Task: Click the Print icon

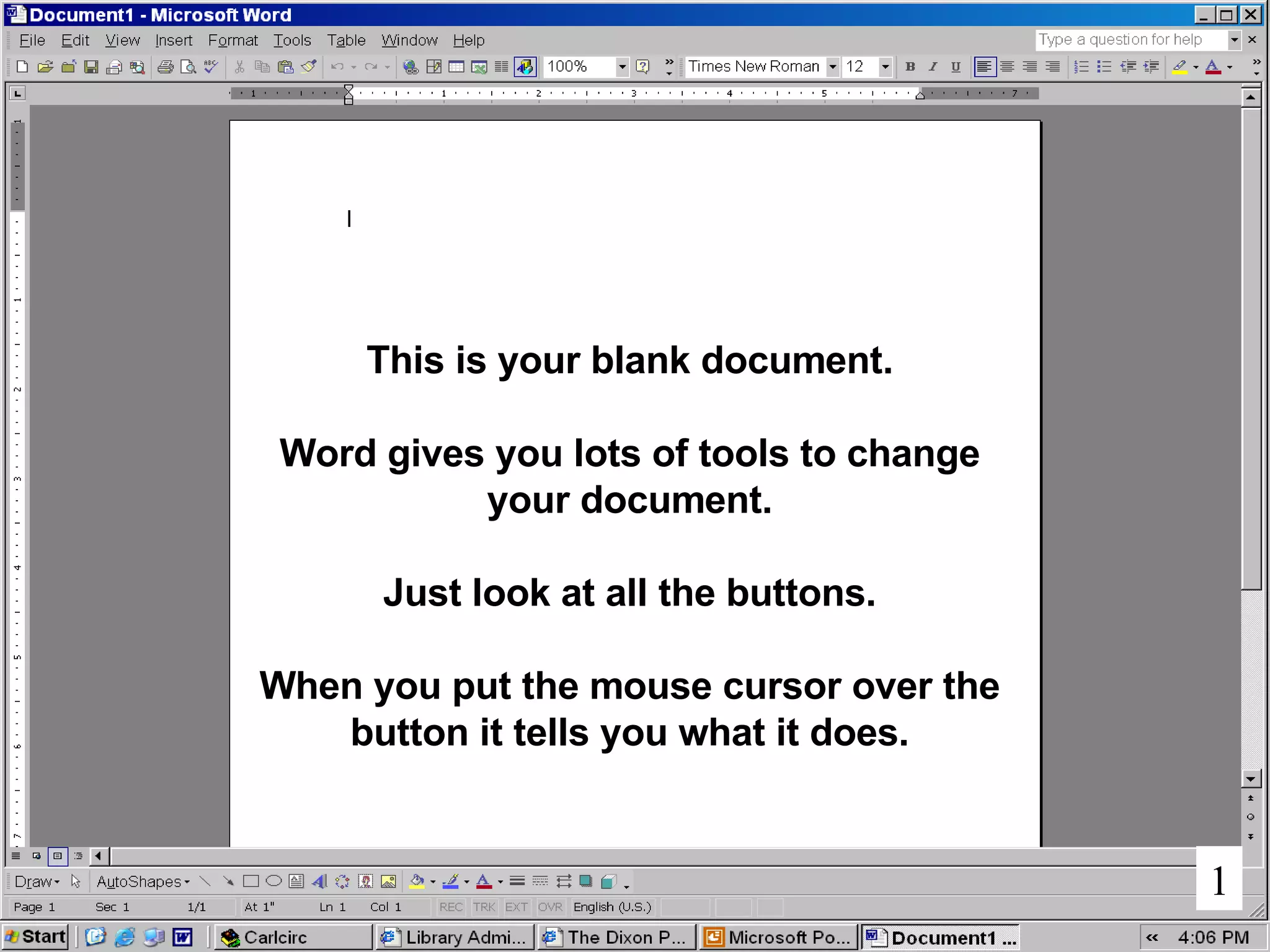Action: pos(165,67)
